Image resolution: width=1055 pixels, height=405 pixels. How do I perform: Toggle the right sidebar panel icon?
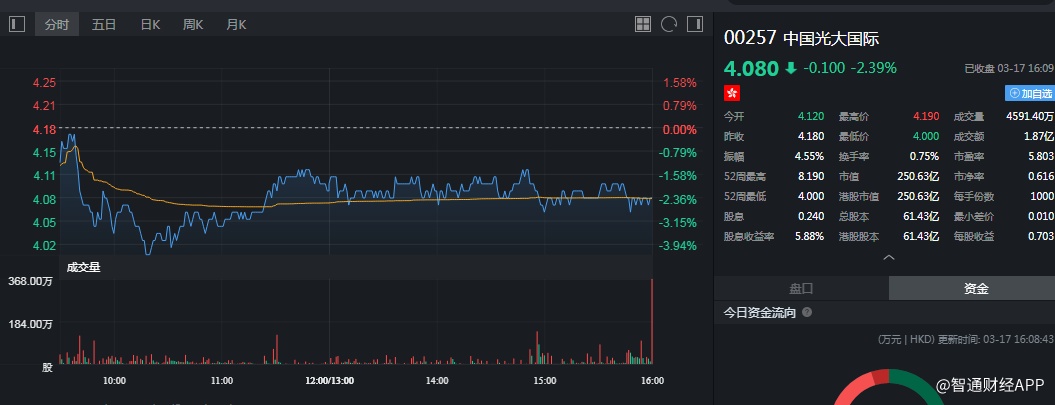tap(695, 23)
